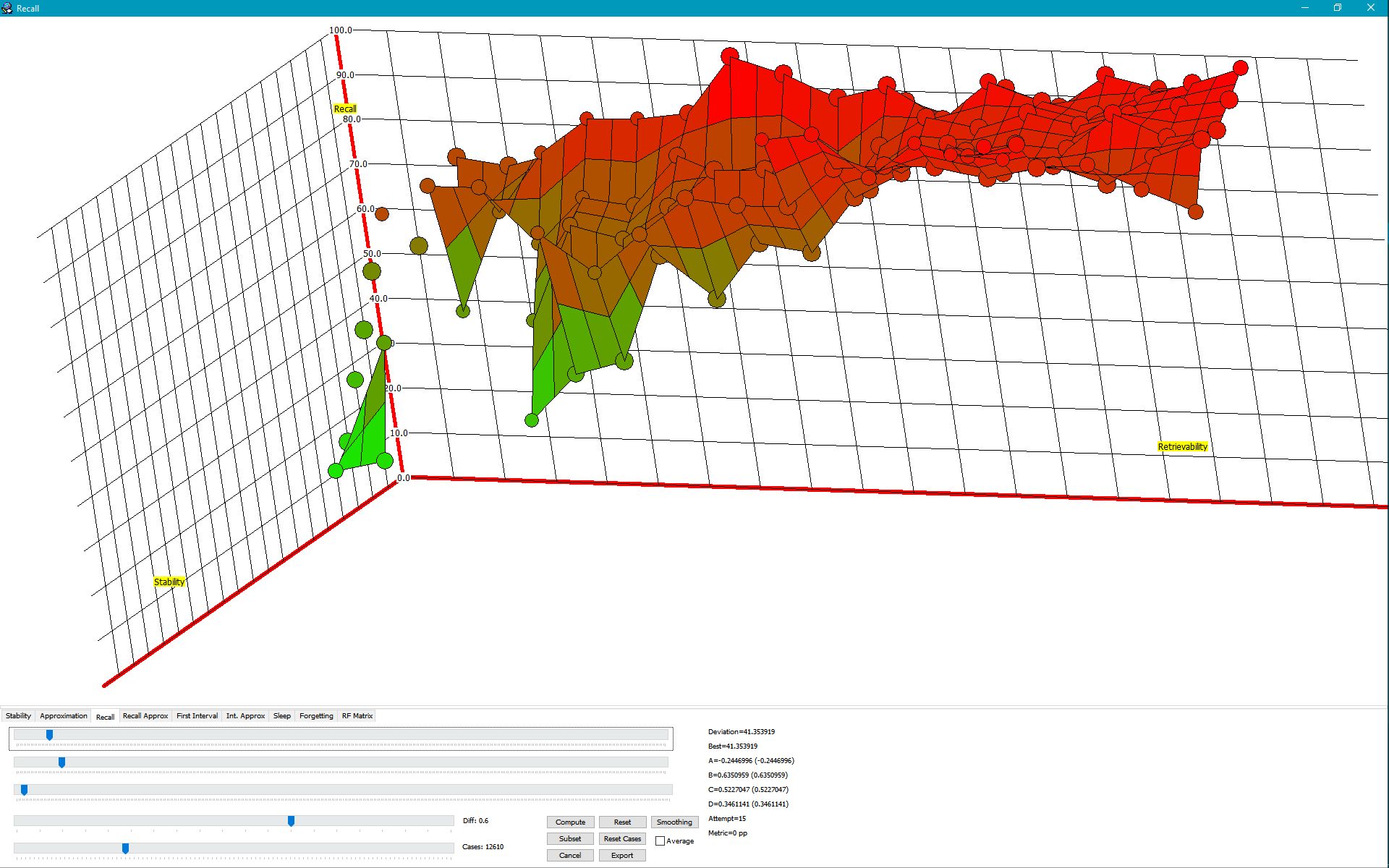Click the yellow Retrievability axis label
Image resolution: width=1389 pixels, height=868 pixels.
pos(1182,446)
